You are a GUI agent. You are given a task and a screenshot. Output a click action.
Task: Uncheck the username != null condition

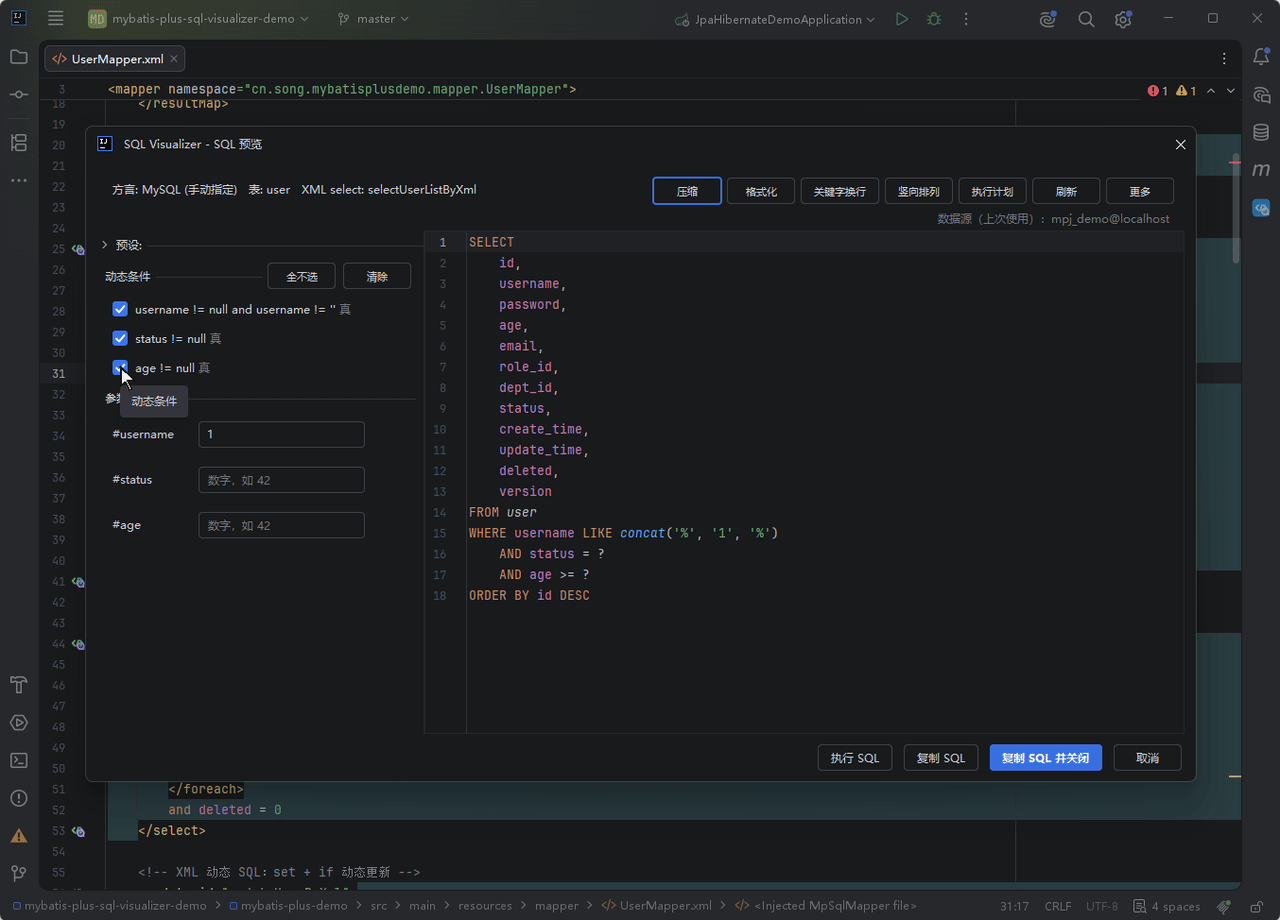coord(120,309)
